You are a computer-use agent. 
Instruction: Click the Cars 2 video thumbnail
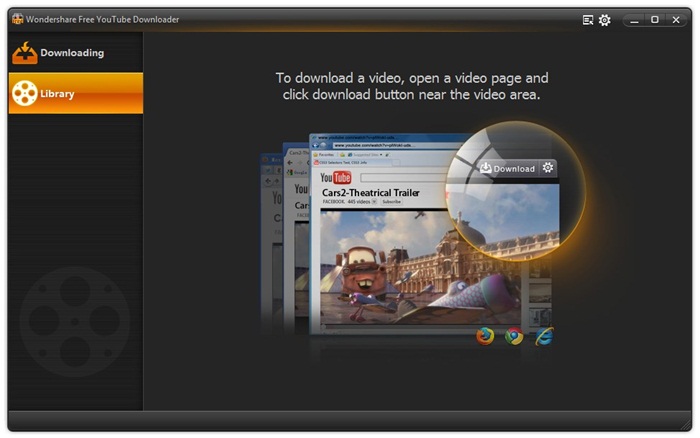(420, 267)
